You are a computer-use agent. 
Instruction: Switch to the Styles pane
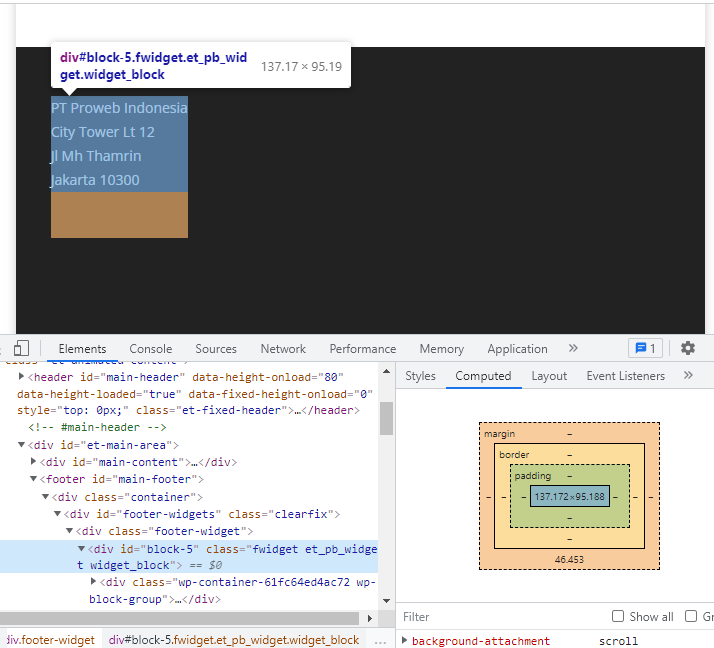[x=420, y=376]
